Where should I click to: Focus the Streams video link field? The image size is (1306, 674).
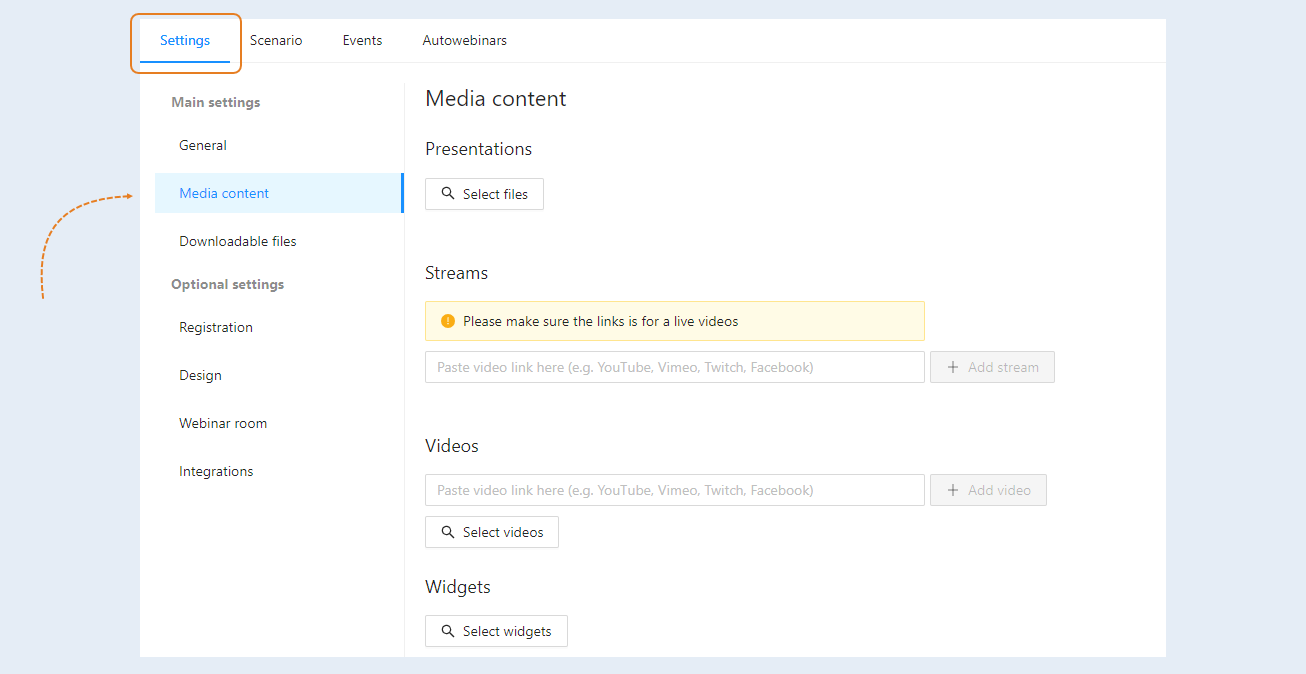675,367
